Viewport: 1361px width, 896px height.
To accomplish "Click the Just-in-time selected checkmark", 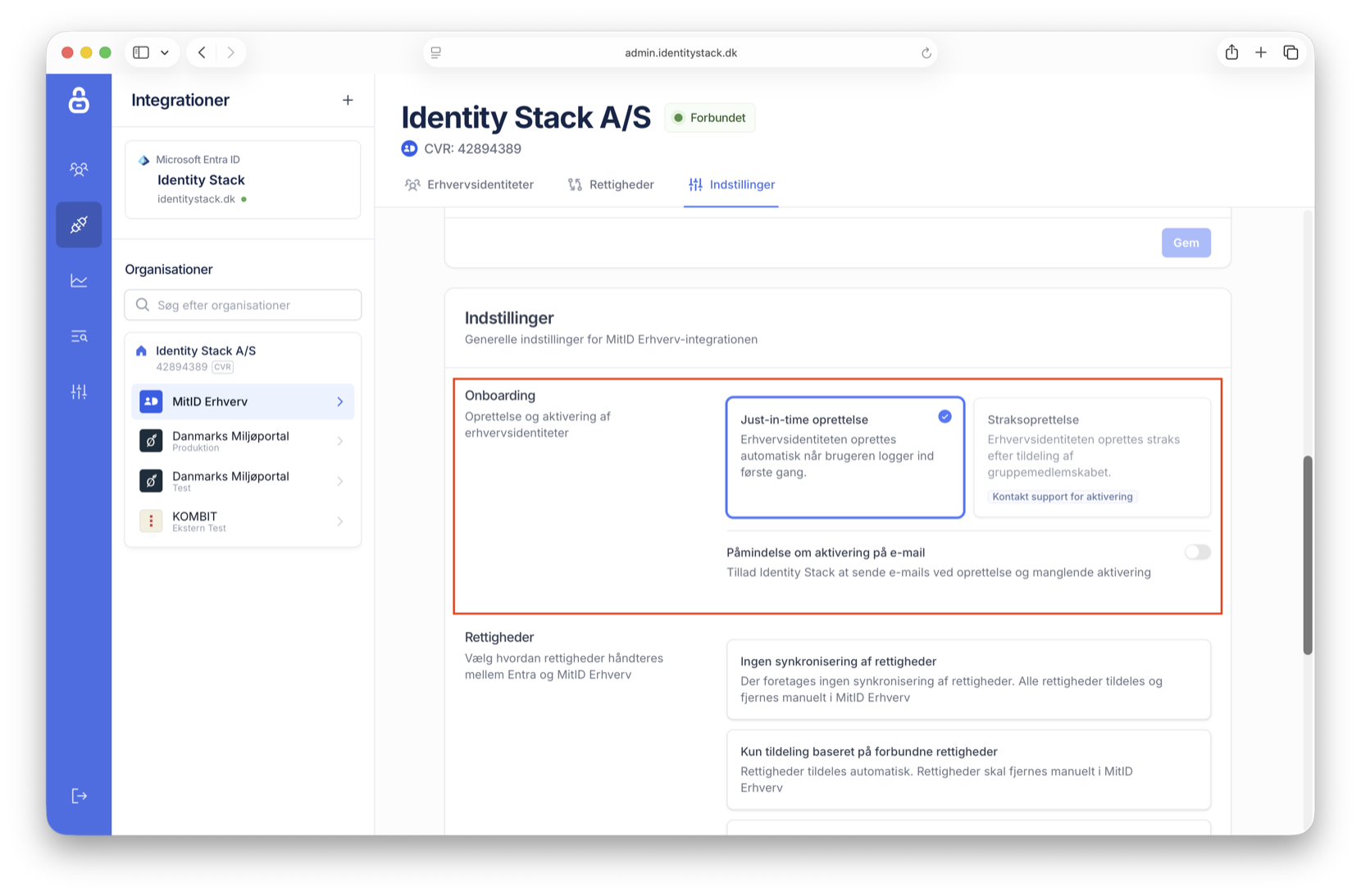I will click(945, 416).
